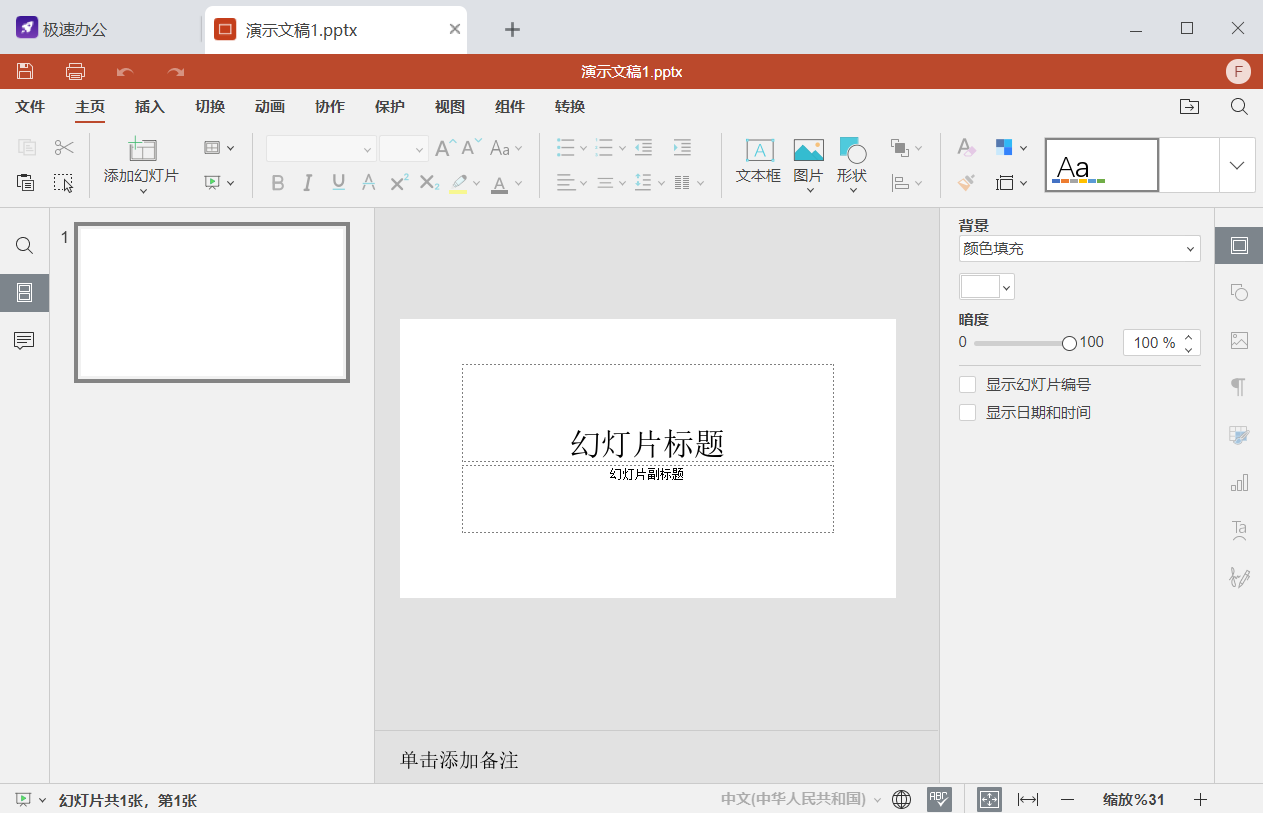Enable 显示日期和时间 checkbox
Screen dimensions: 1263x813
tap(967, 413)
